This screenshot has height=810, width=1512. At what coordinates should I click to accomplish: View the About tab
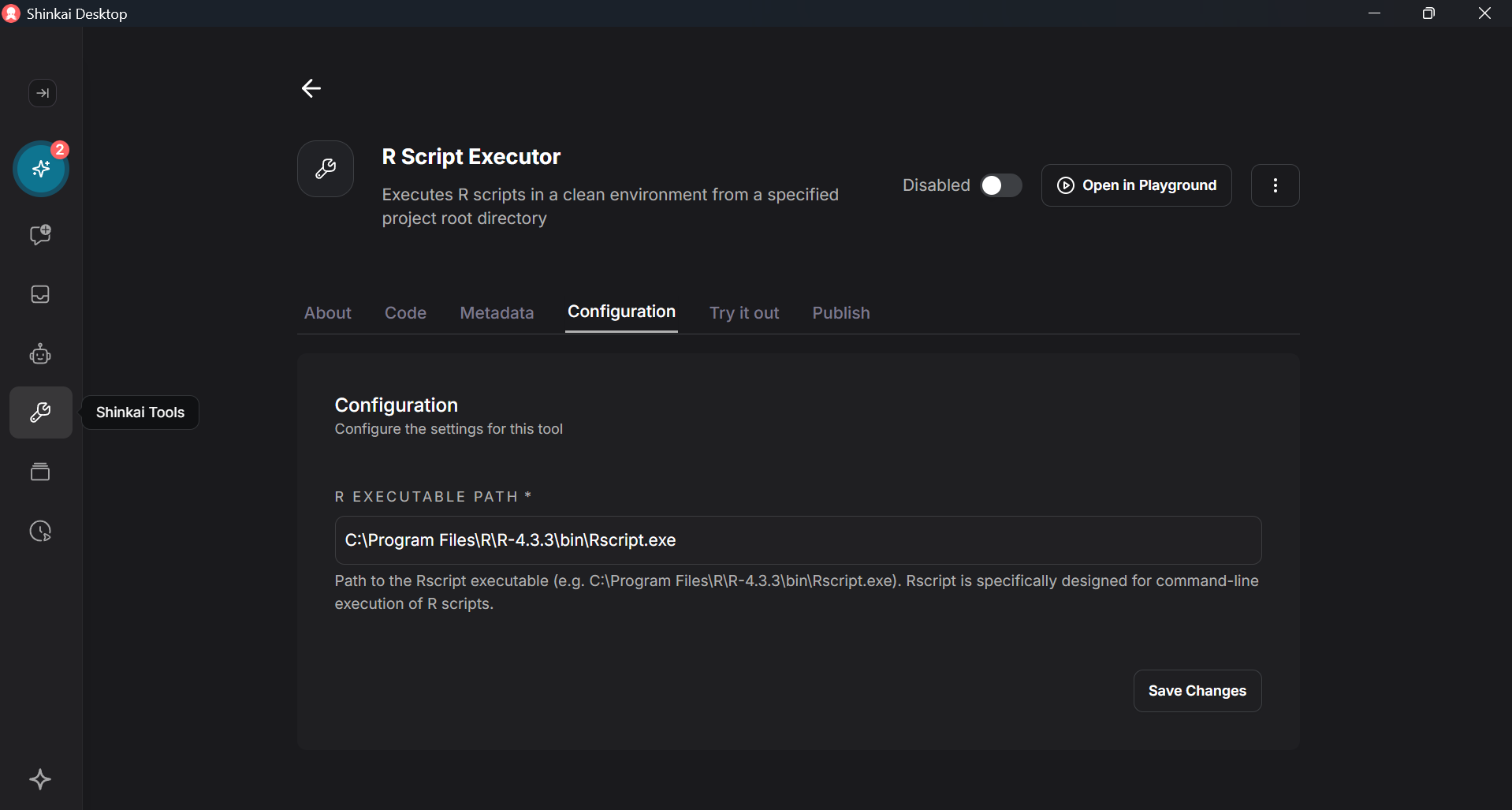coord(327,313)
